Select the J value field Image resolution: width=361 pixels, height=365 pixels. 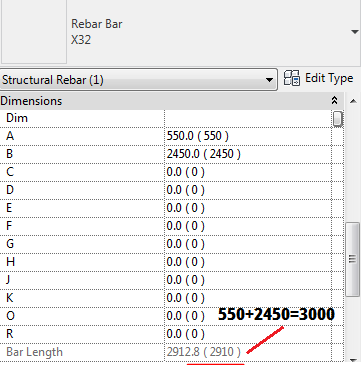[x=248, y=280]
